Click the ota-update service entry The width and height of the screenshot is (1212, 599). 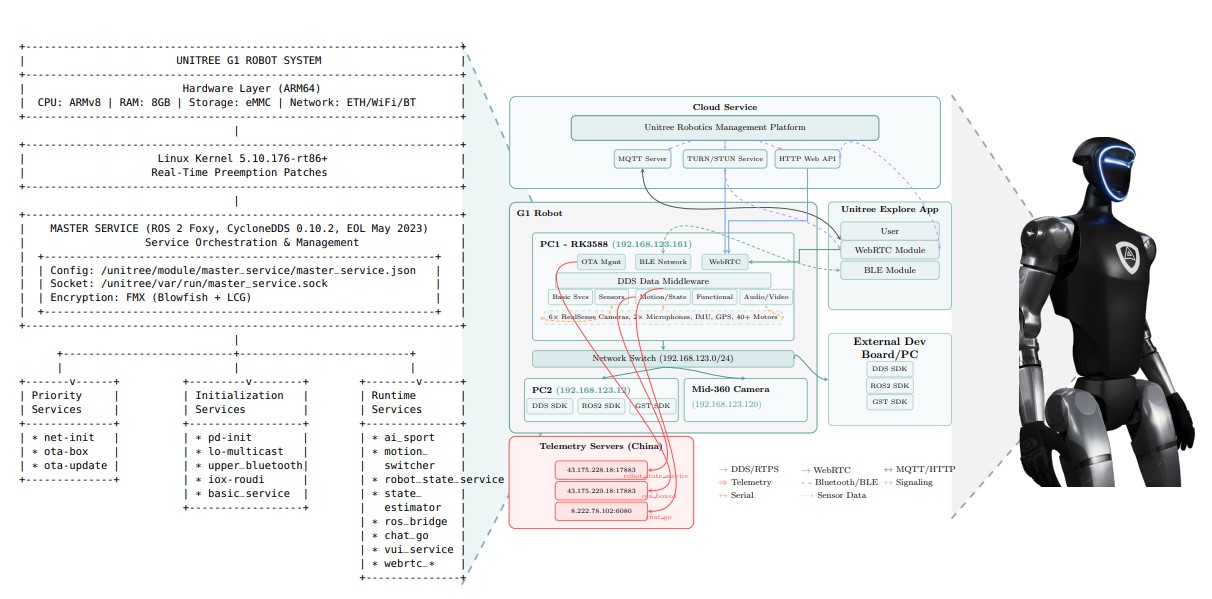pos(68,465)
